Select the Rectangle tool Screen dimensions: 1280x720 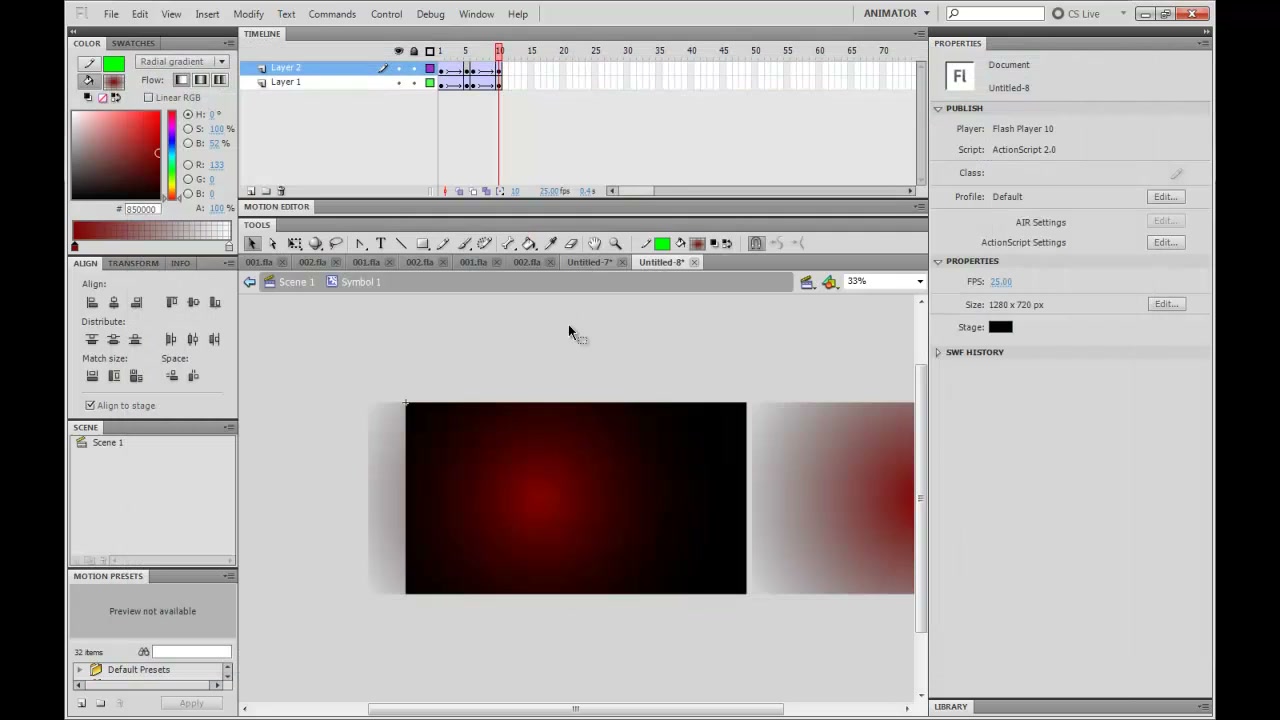point(423,243)
